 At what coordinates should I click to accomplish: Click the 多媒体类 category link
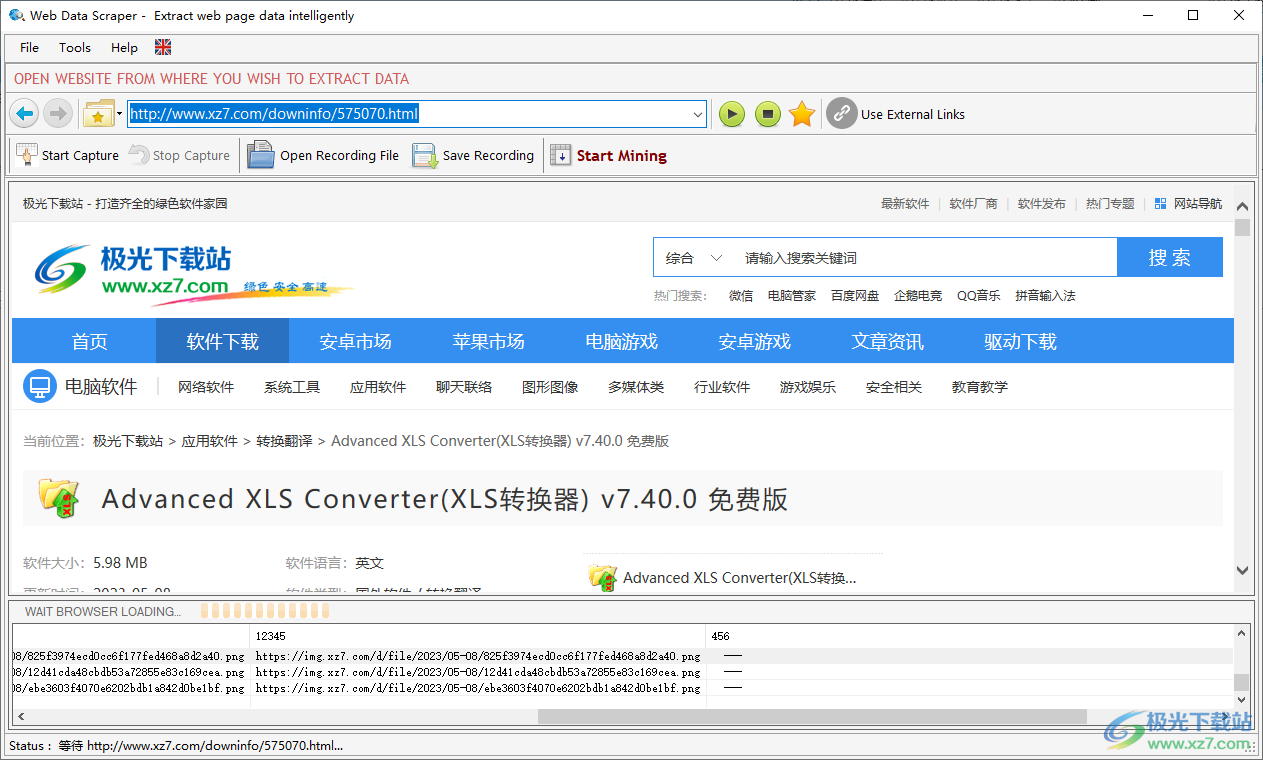[636, 387]
